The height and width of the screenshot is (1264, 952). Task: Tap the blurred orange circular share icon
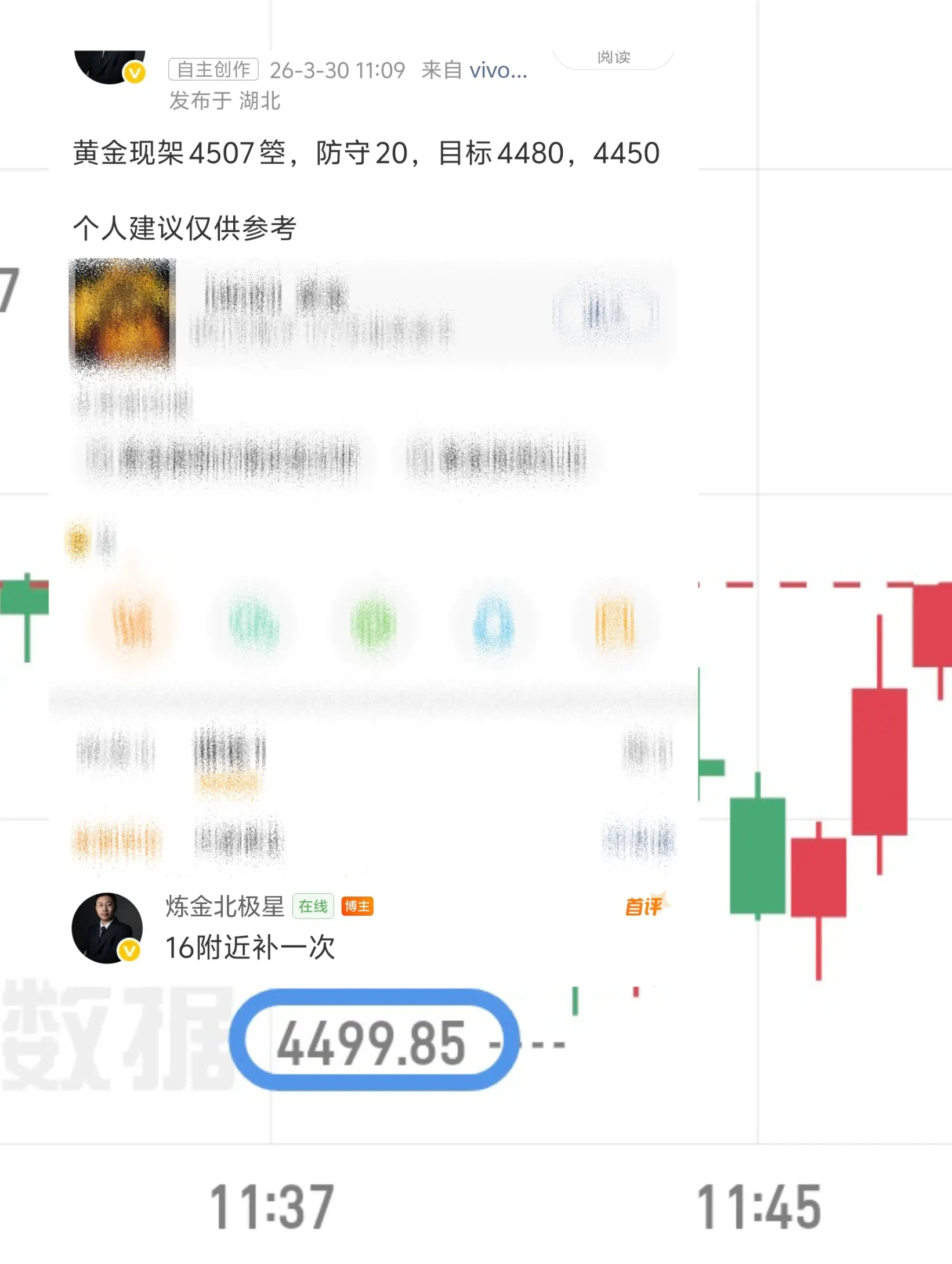132,624
